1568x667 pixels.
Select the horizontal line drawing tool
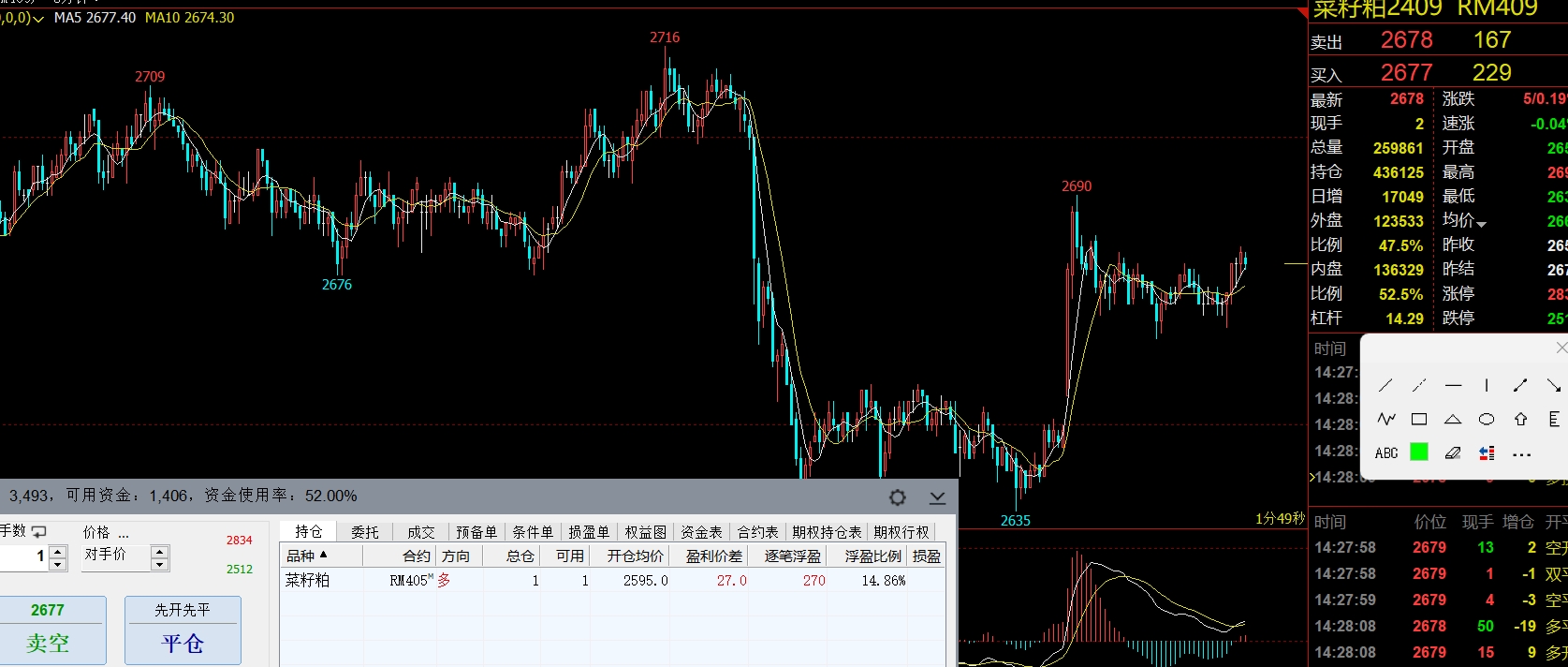[1453, 386]
